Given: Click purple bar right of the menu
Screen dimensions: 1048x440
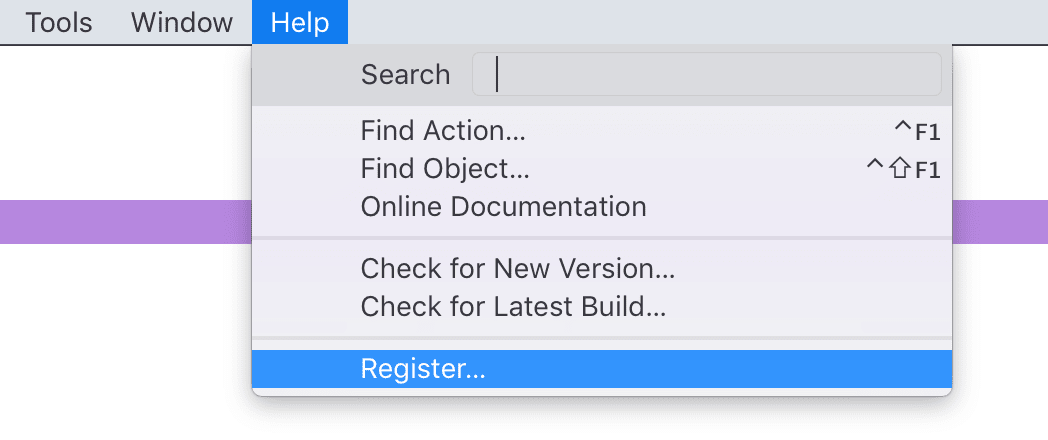Looking at the screenshot, I should pos(999,222).
